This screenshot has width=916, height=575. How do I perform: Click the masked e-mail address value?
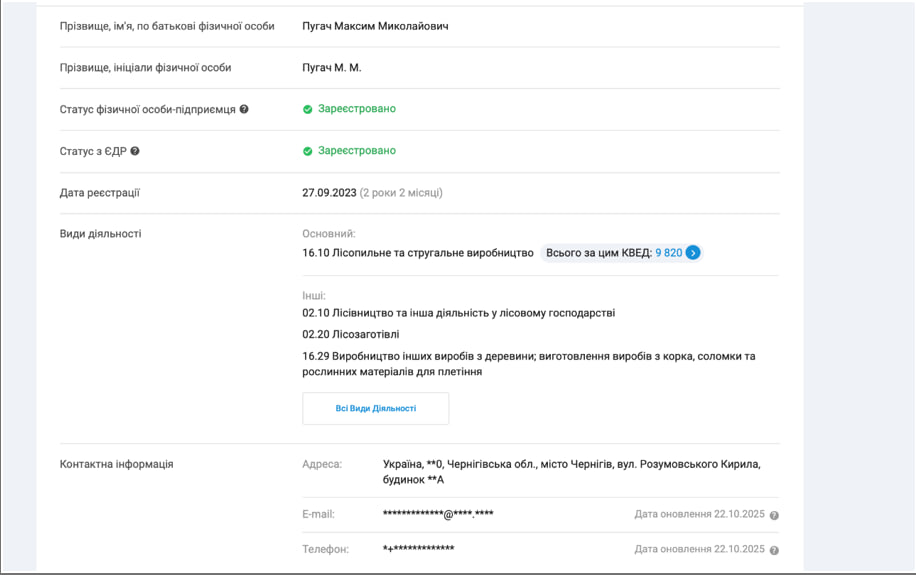tap(438, 514)
